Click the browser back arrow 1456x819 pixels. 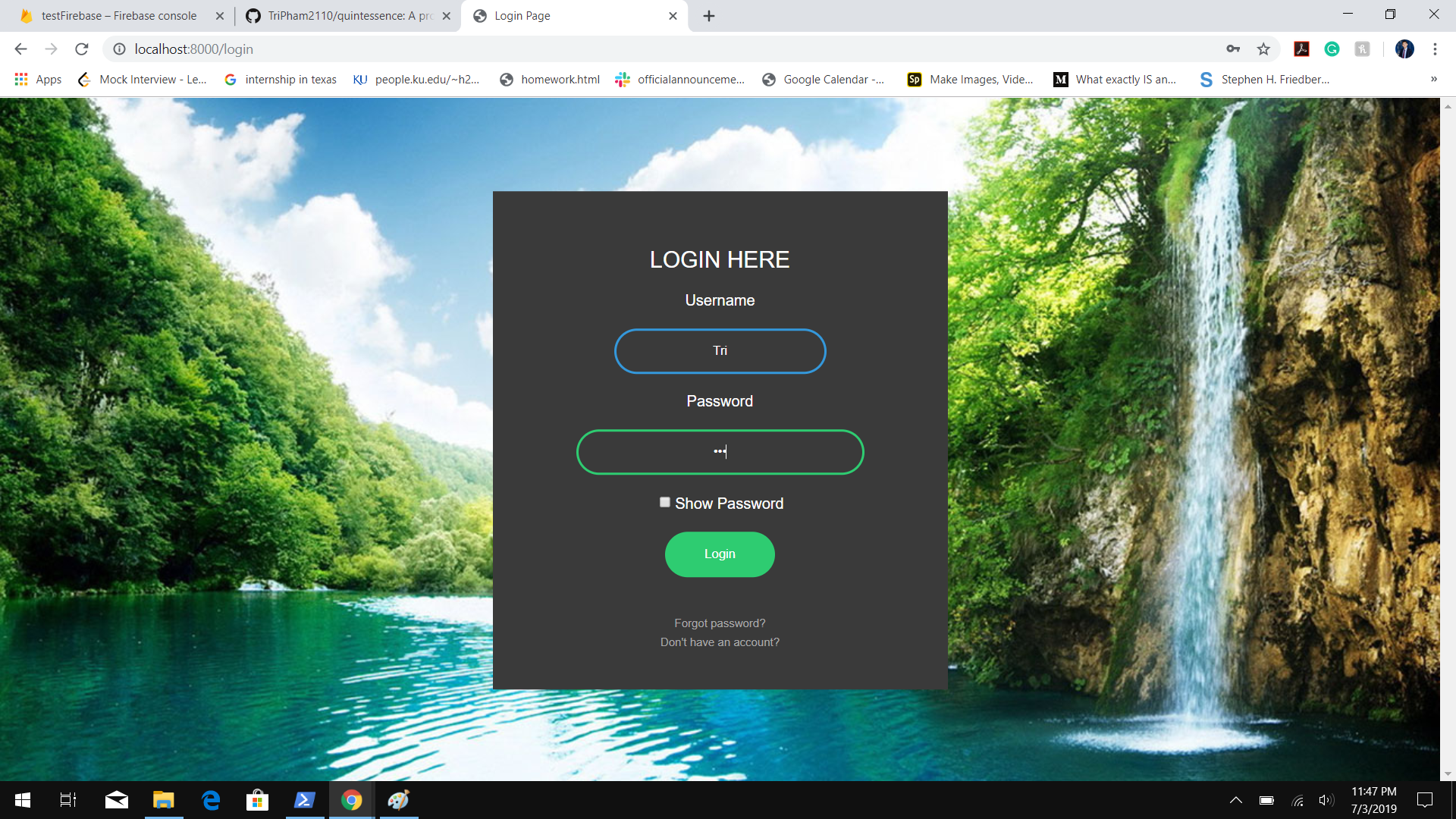(20, 49)
